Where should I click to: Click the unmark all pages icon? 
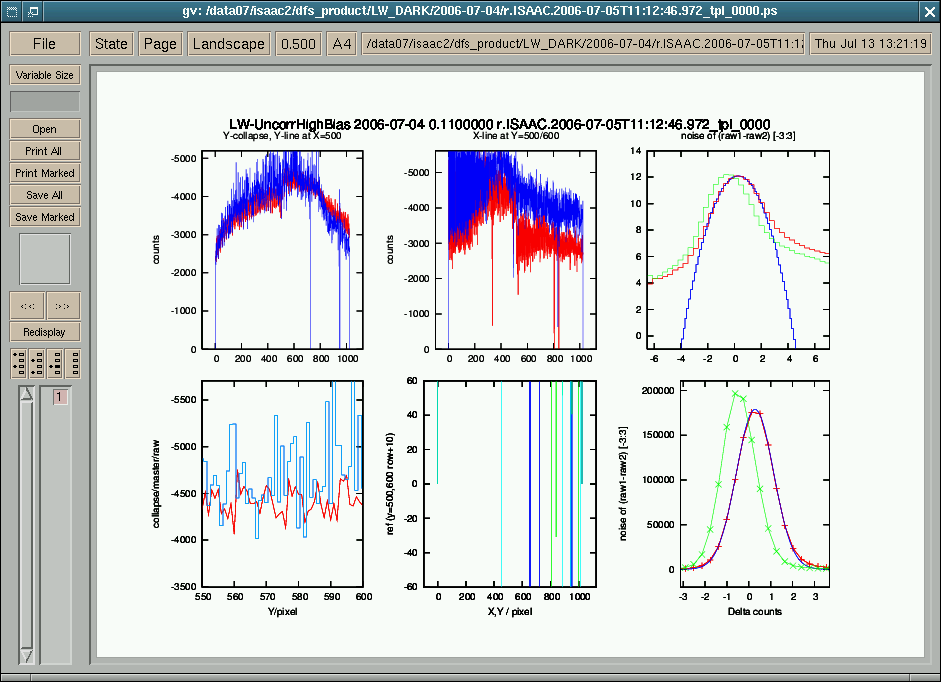(73, 363)
